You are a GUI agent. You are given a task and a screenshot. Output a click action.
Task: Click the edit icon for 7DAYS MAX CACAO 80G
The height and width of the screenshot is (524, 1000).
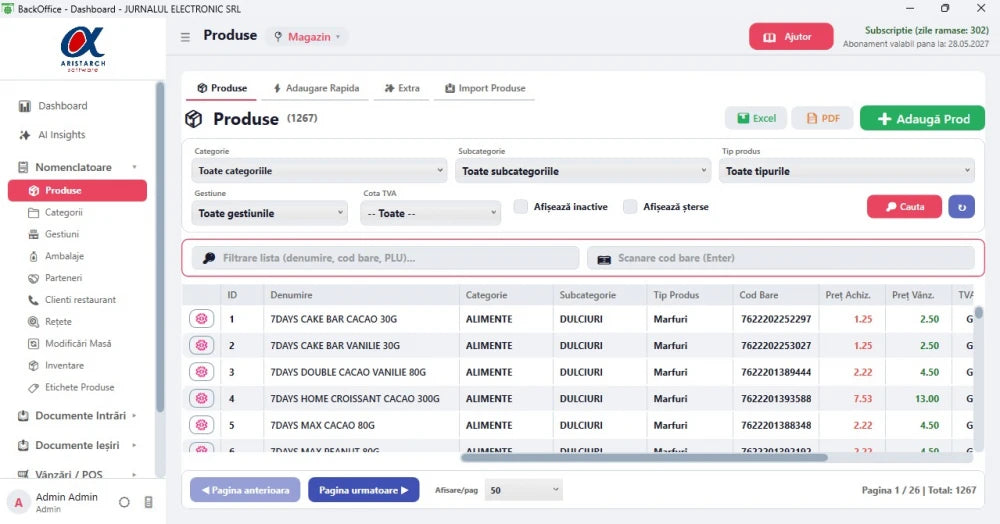[202, 425]
